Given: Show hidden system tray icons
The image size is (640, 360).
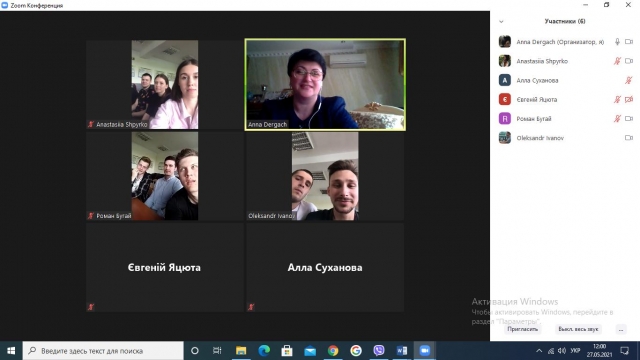Looking at the screenshot, I should (539, 351).
